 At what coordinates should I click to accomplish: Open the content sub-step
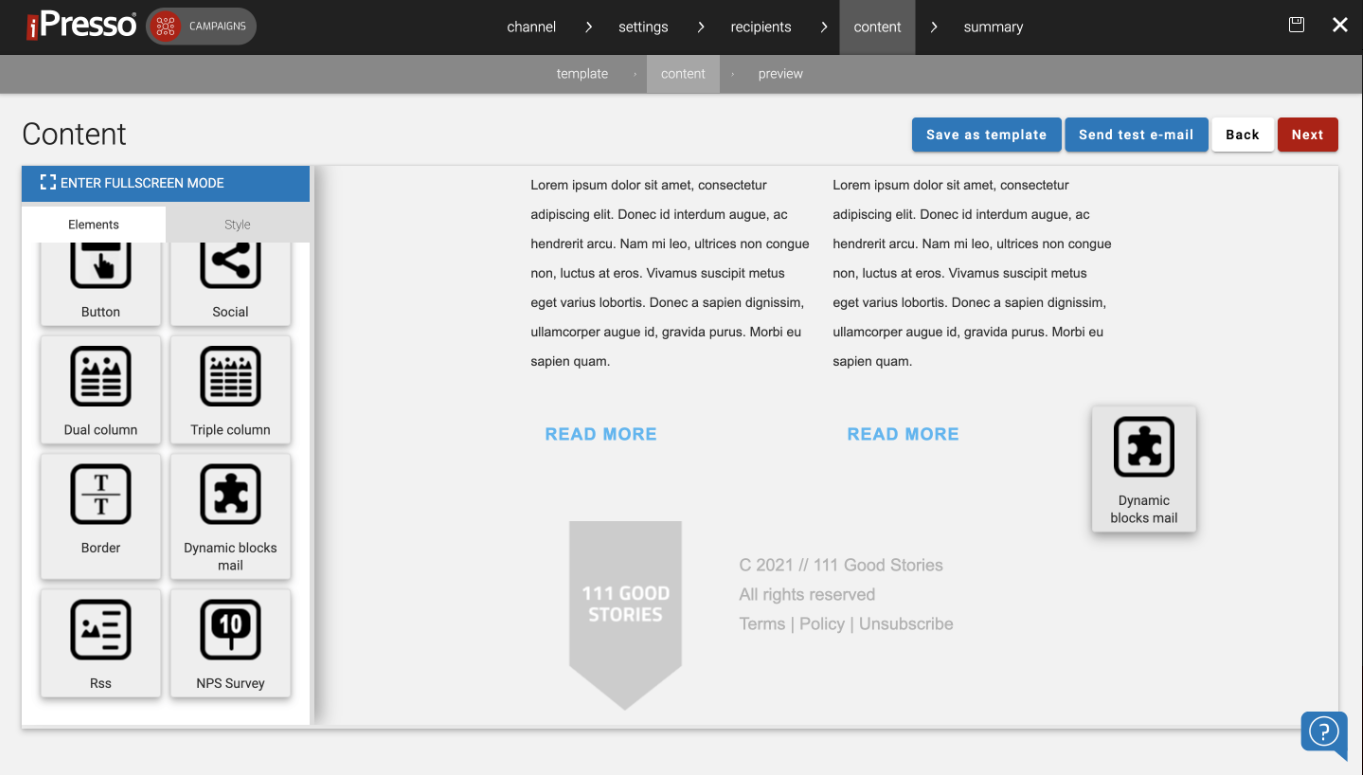tap(683, 74)
